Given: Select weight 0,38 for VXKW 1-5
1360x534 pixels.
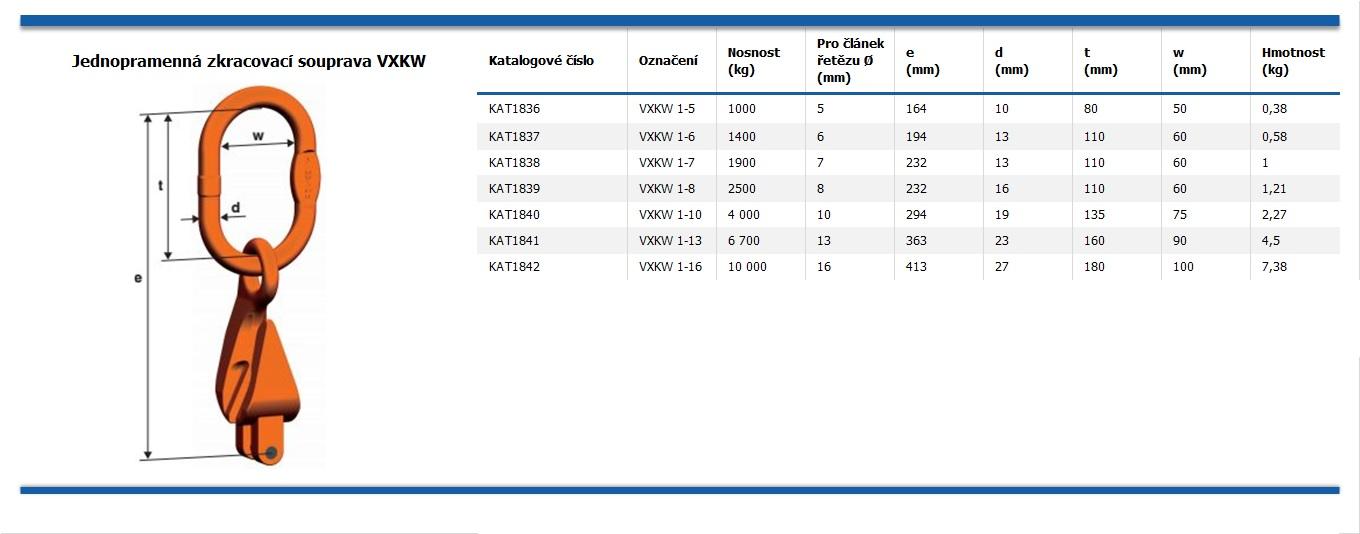Looking at the screenshot, I should pyautogui.click(x=1274, y=108).
